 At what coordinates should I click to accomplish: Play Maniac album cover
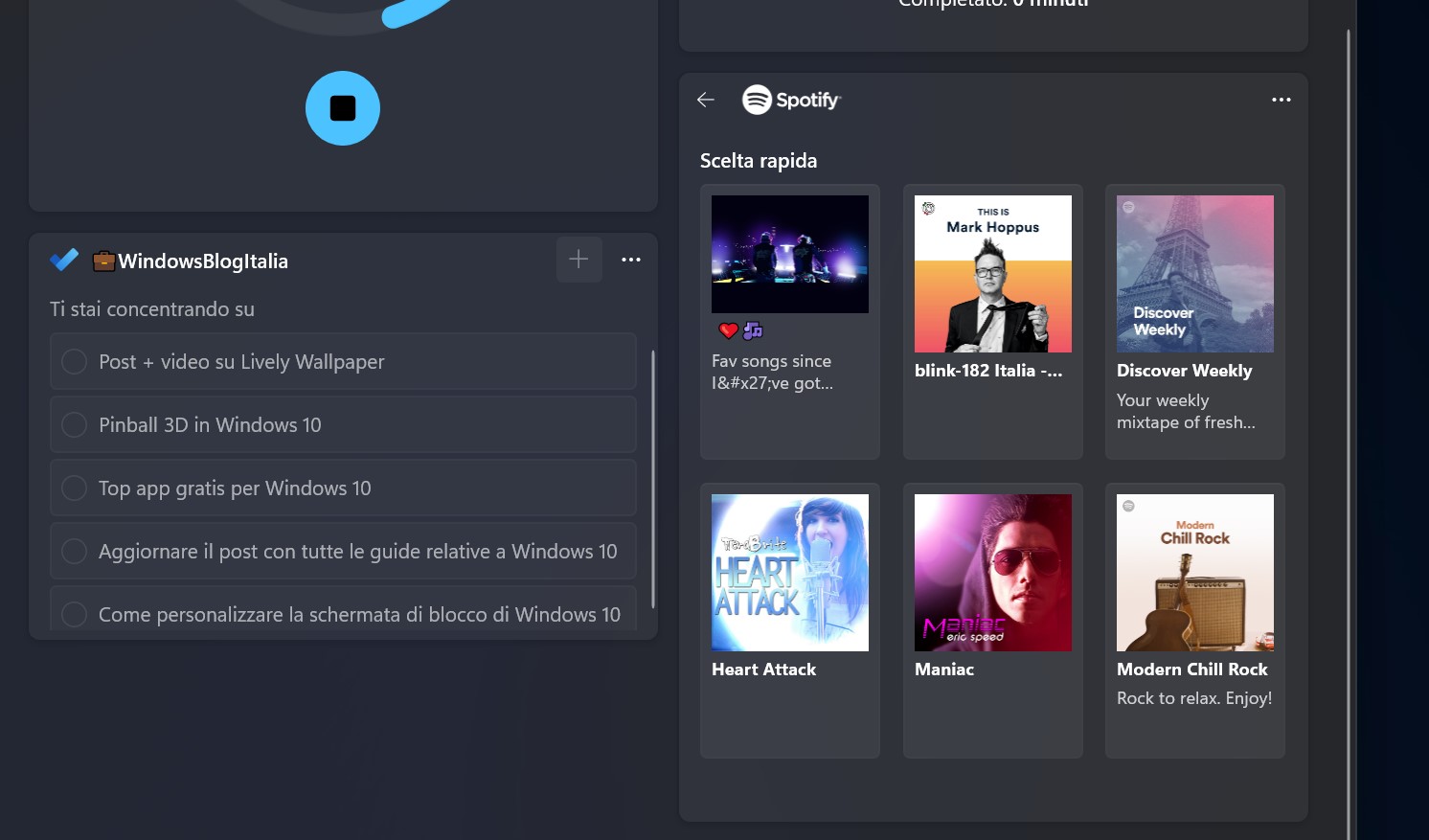click(993, 573)
